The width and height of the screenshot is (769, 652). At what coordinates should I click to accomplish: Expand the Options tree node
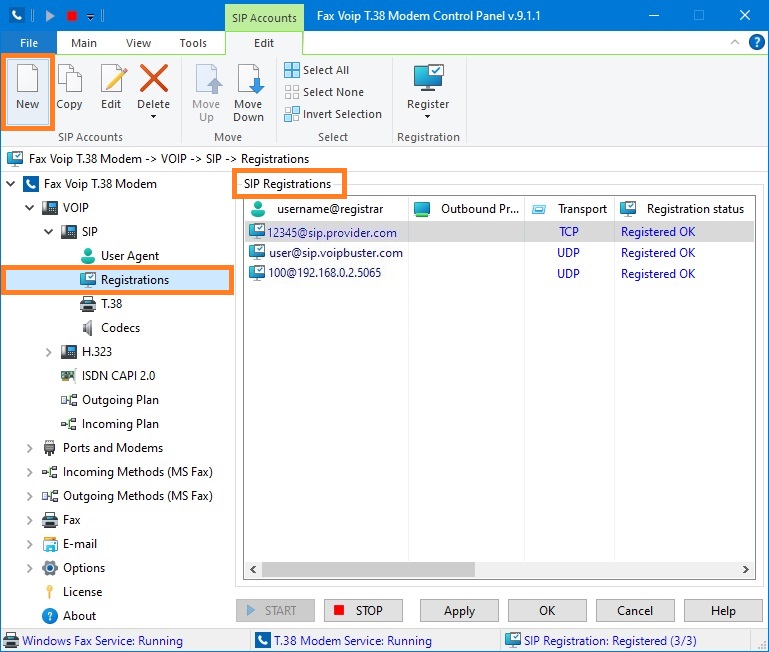(x=29, y=568)
